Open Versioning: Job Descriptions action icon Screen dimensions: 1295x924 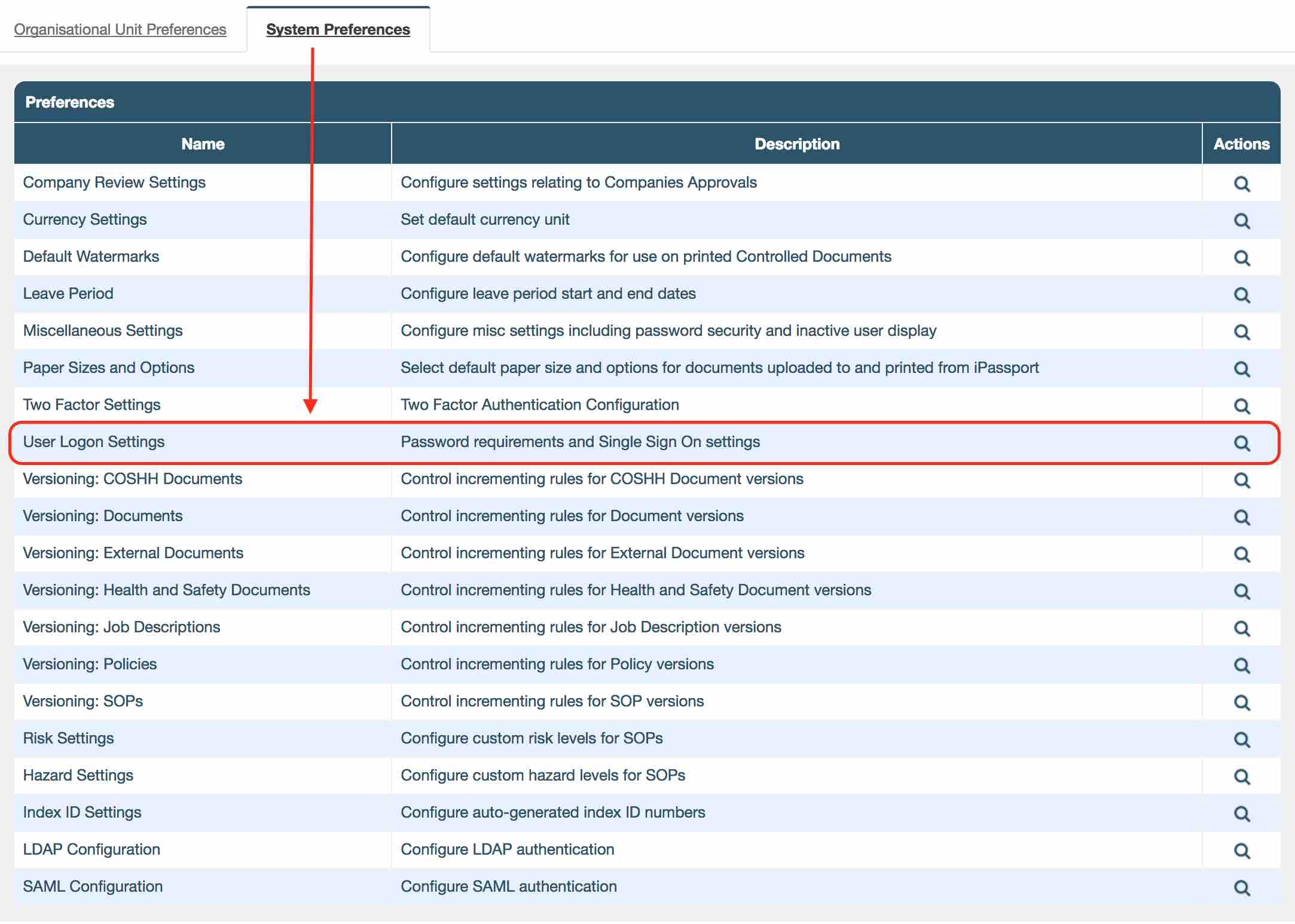[x=1241, y=628]
